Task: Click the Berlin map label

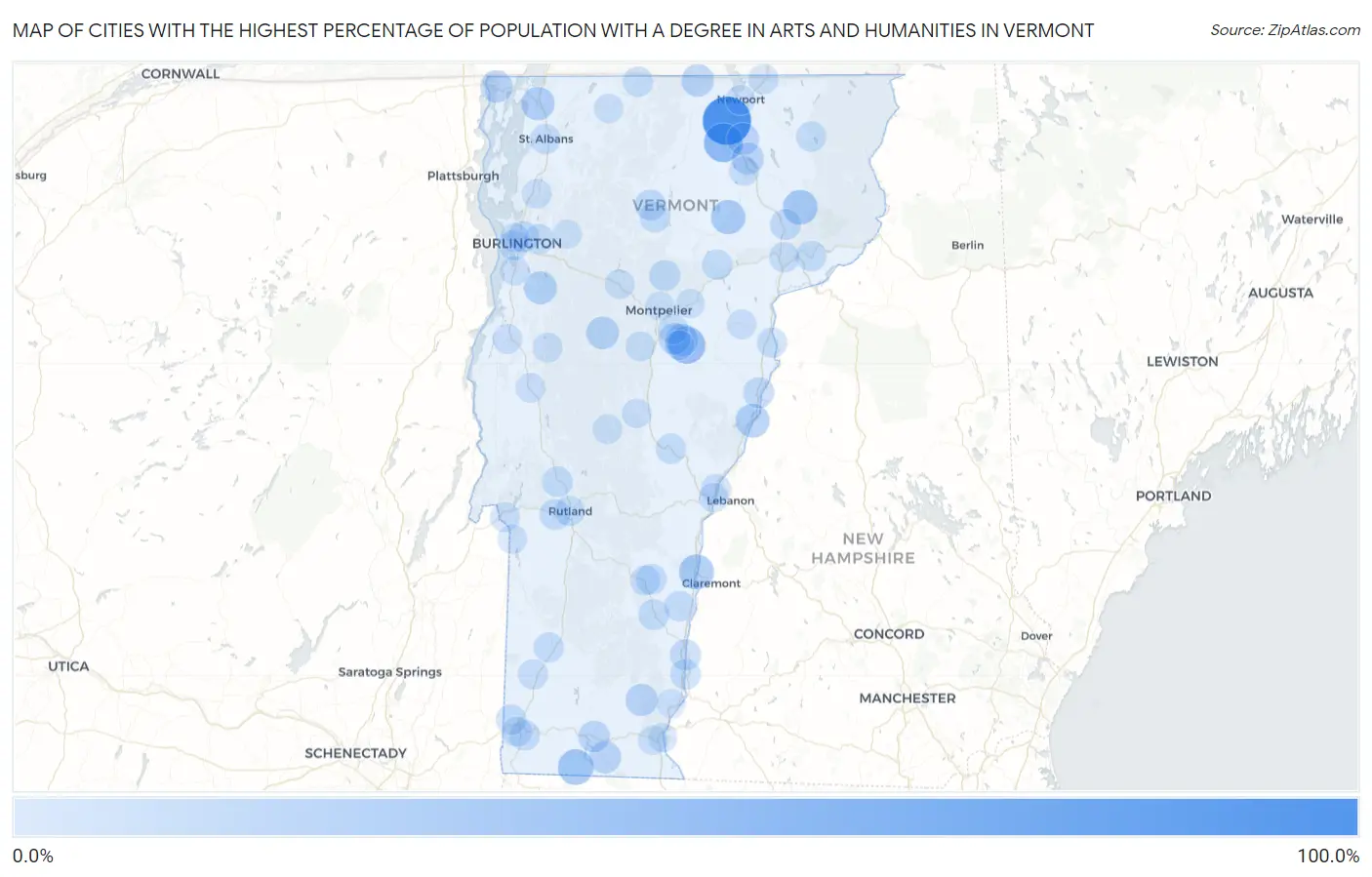Action: [967, 245]
